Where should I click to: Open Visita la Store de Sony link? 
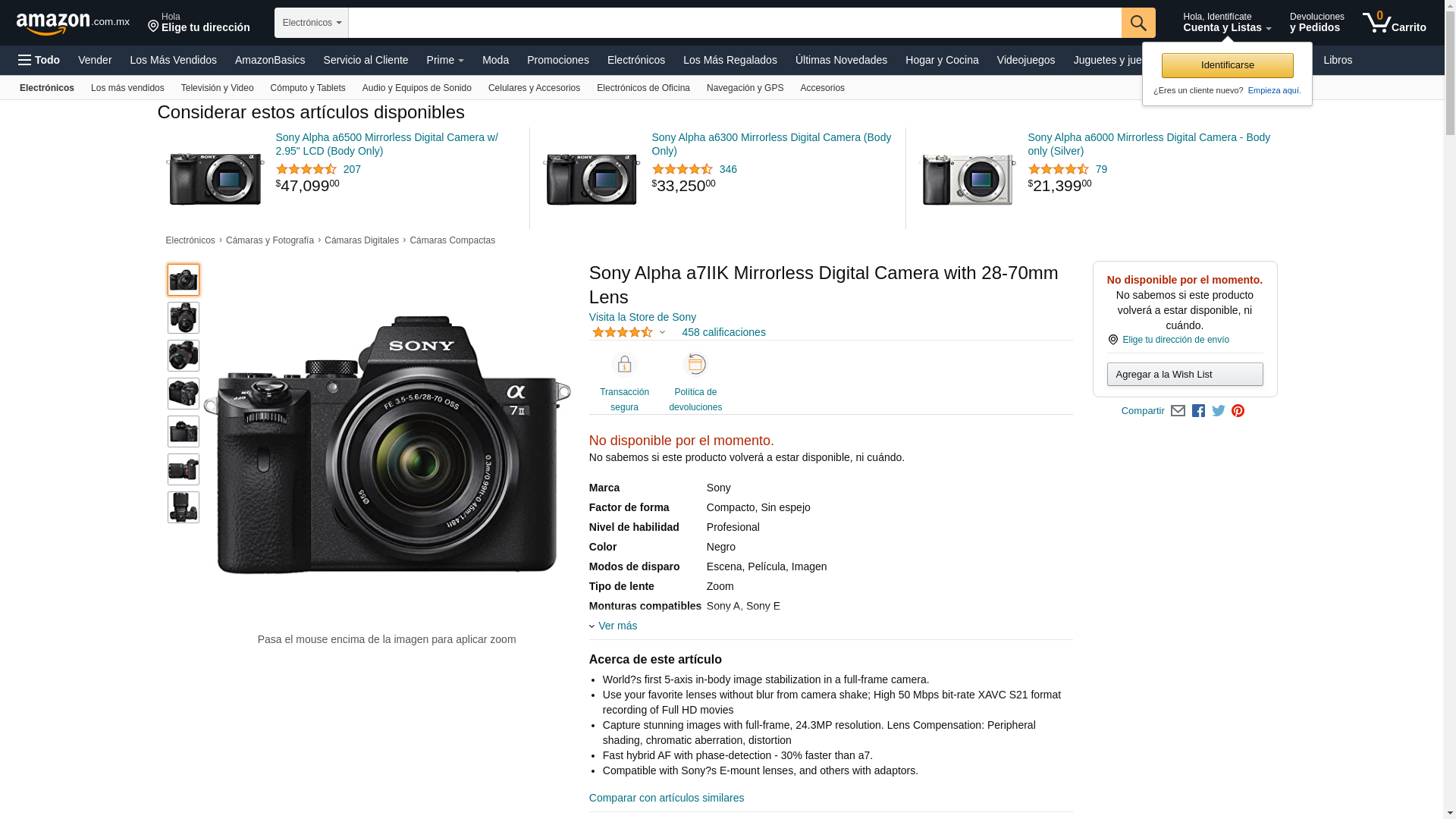point(642,317)
